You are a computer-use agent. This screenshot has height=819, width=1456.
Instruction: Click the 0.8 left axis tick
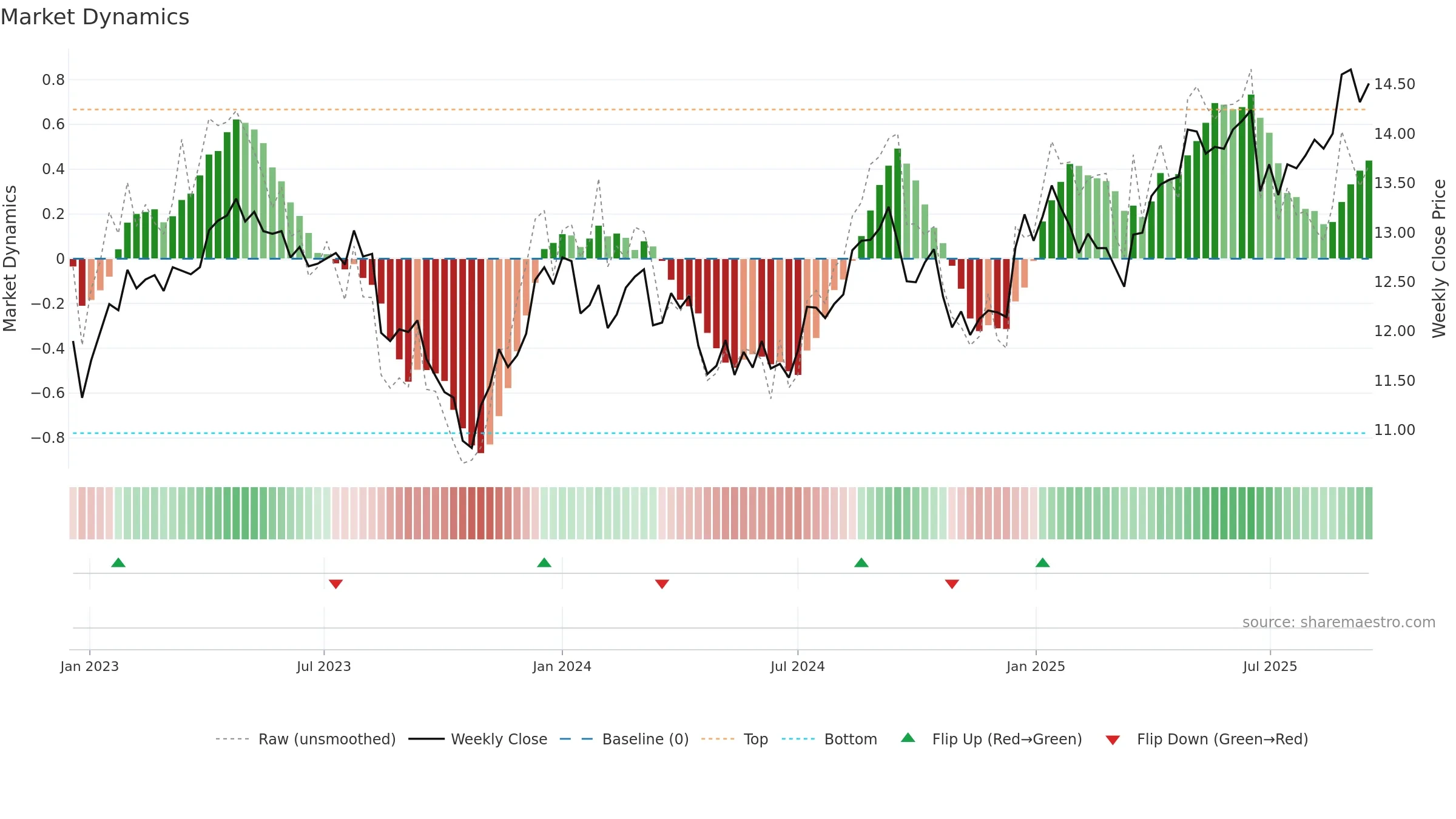(x=53, y=80)
